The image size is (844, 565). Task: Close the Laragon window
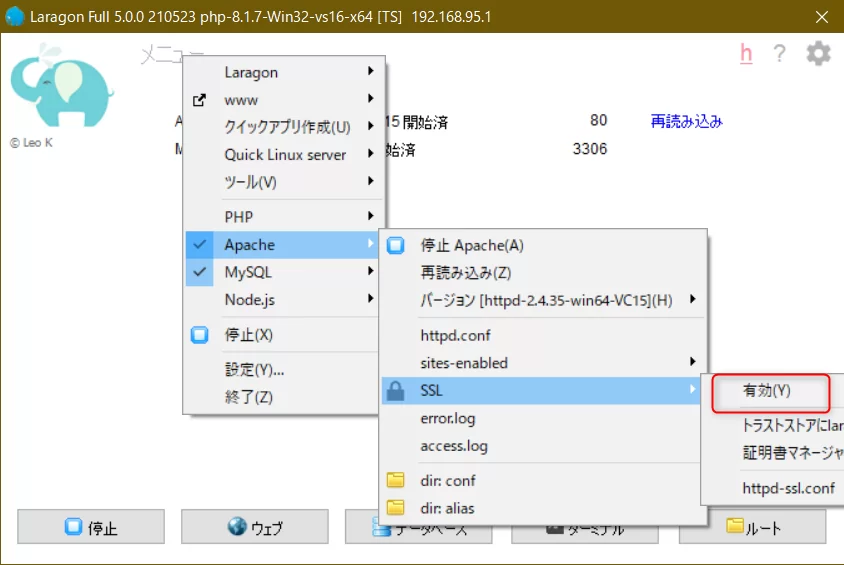point(821,17)
